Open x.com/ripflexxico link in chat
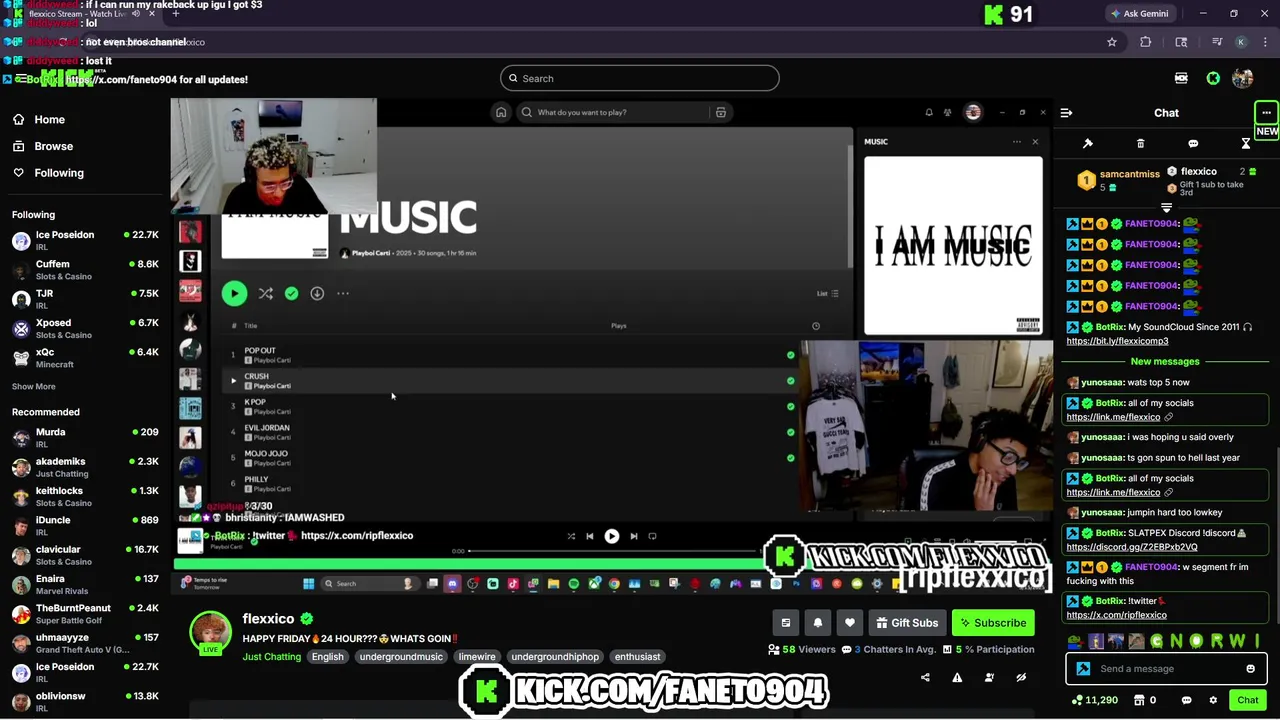This screenshot has height=720, width=1280. point(1116,615)
